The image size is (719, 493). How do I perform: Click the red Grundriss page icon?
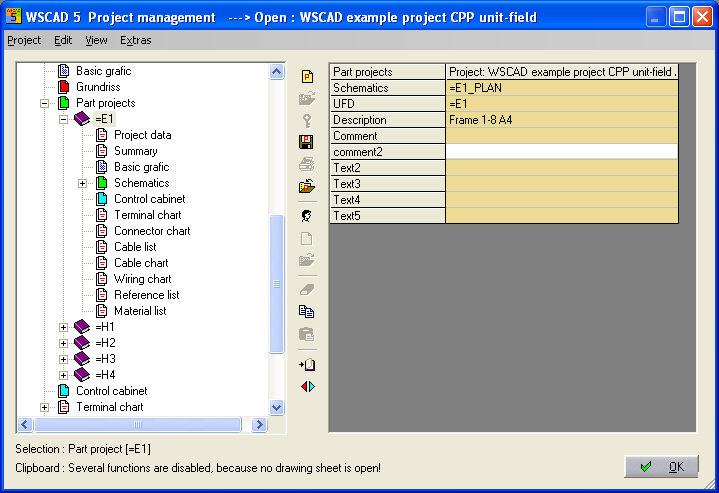click(64, 87)
